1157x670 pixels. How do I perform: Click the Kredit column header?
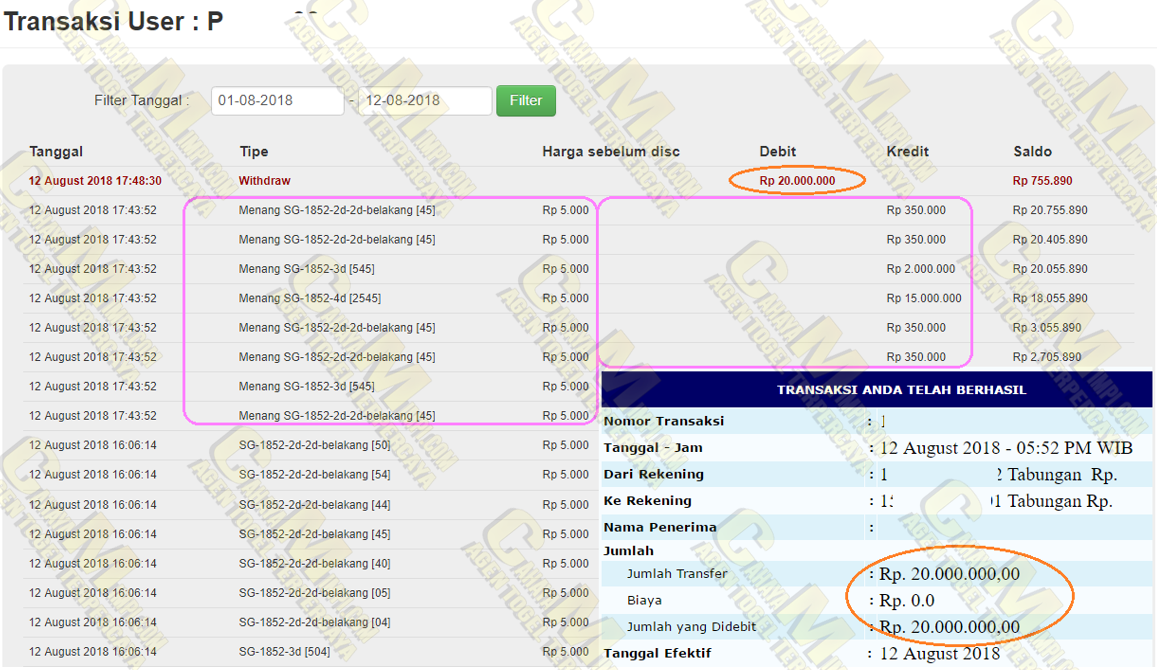(907, 152)
